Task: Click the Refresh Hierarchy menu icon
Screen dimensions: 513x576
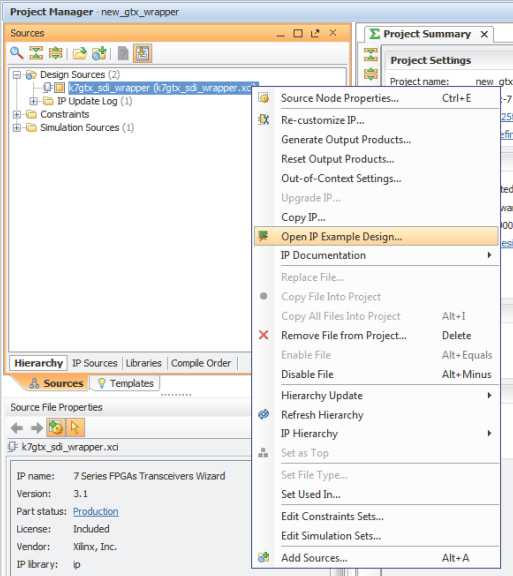Action: coord(263,414)
